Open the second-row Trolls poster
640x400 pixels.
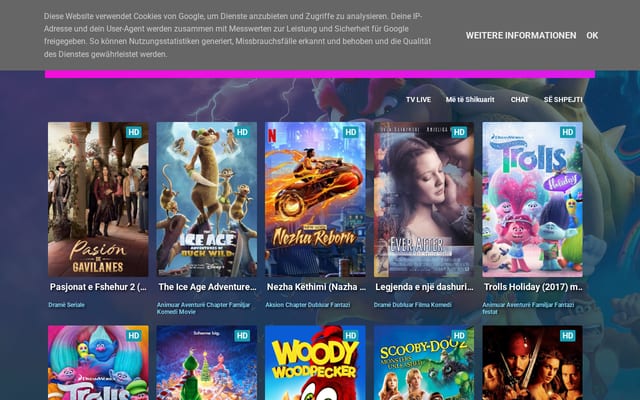(98, 363)
